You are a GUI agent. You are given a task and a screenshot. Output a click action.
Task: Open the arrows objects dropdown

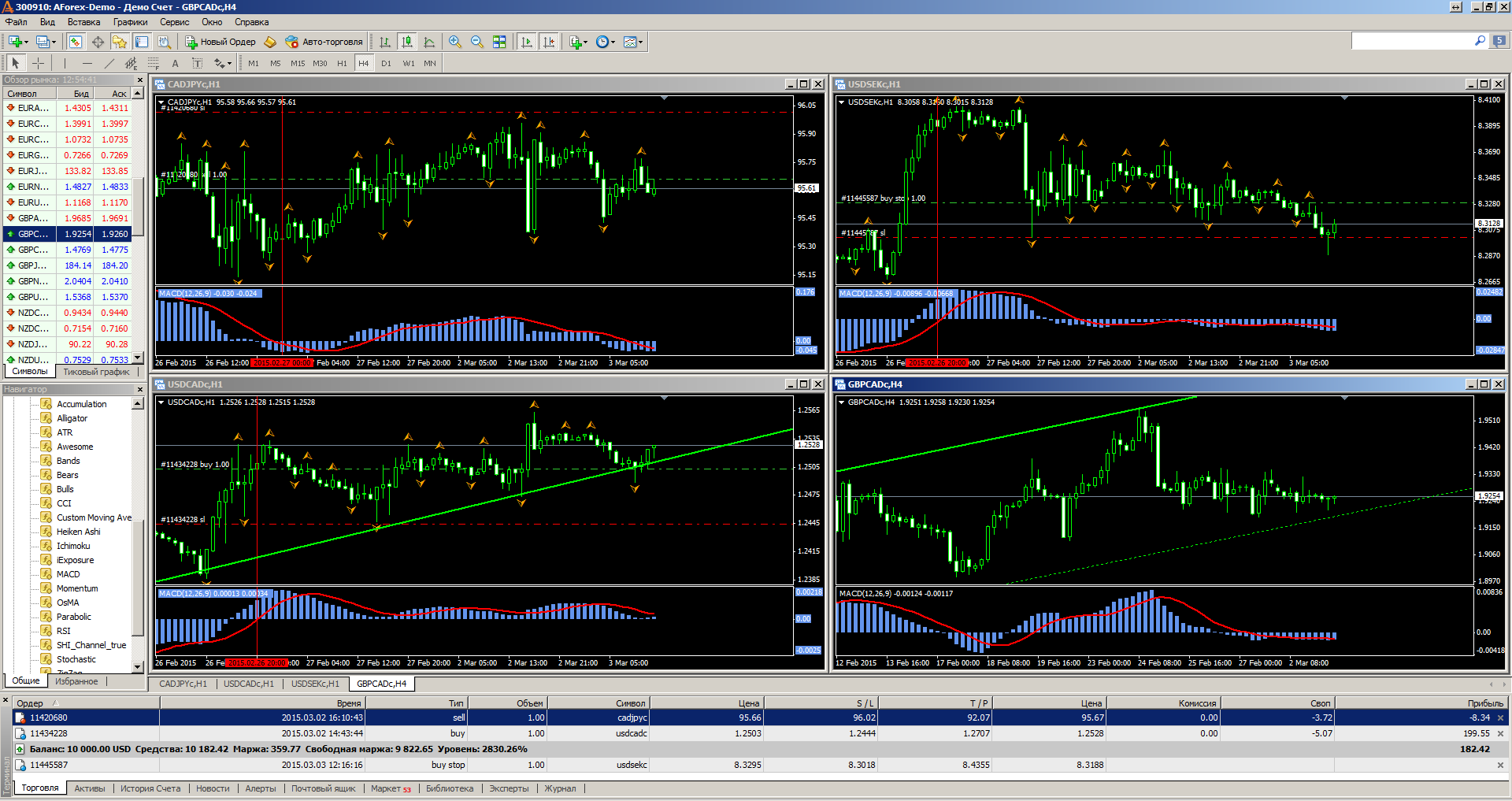(223, 63)
